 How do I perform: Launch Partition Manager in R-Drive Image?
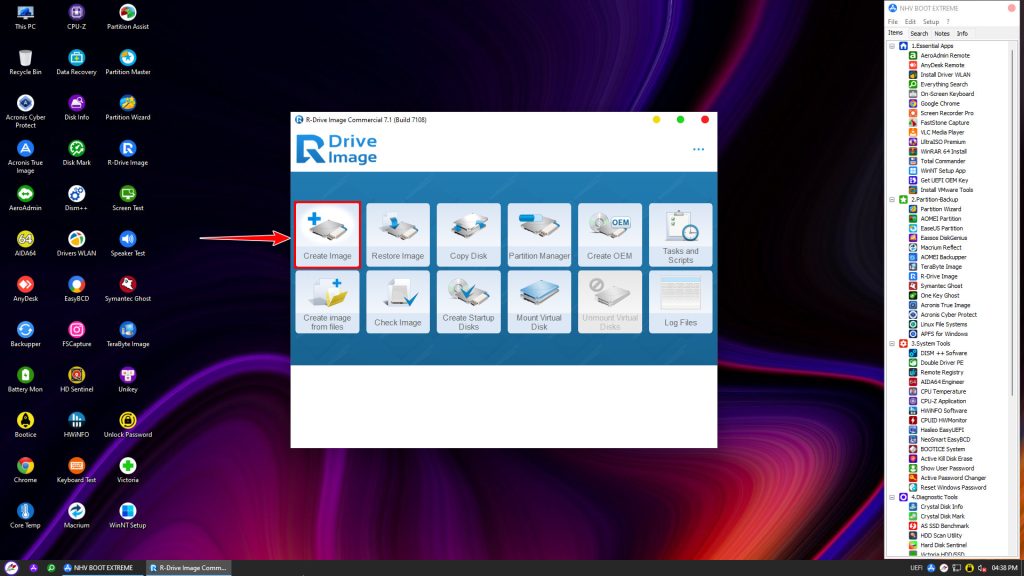tap(539, 234)
